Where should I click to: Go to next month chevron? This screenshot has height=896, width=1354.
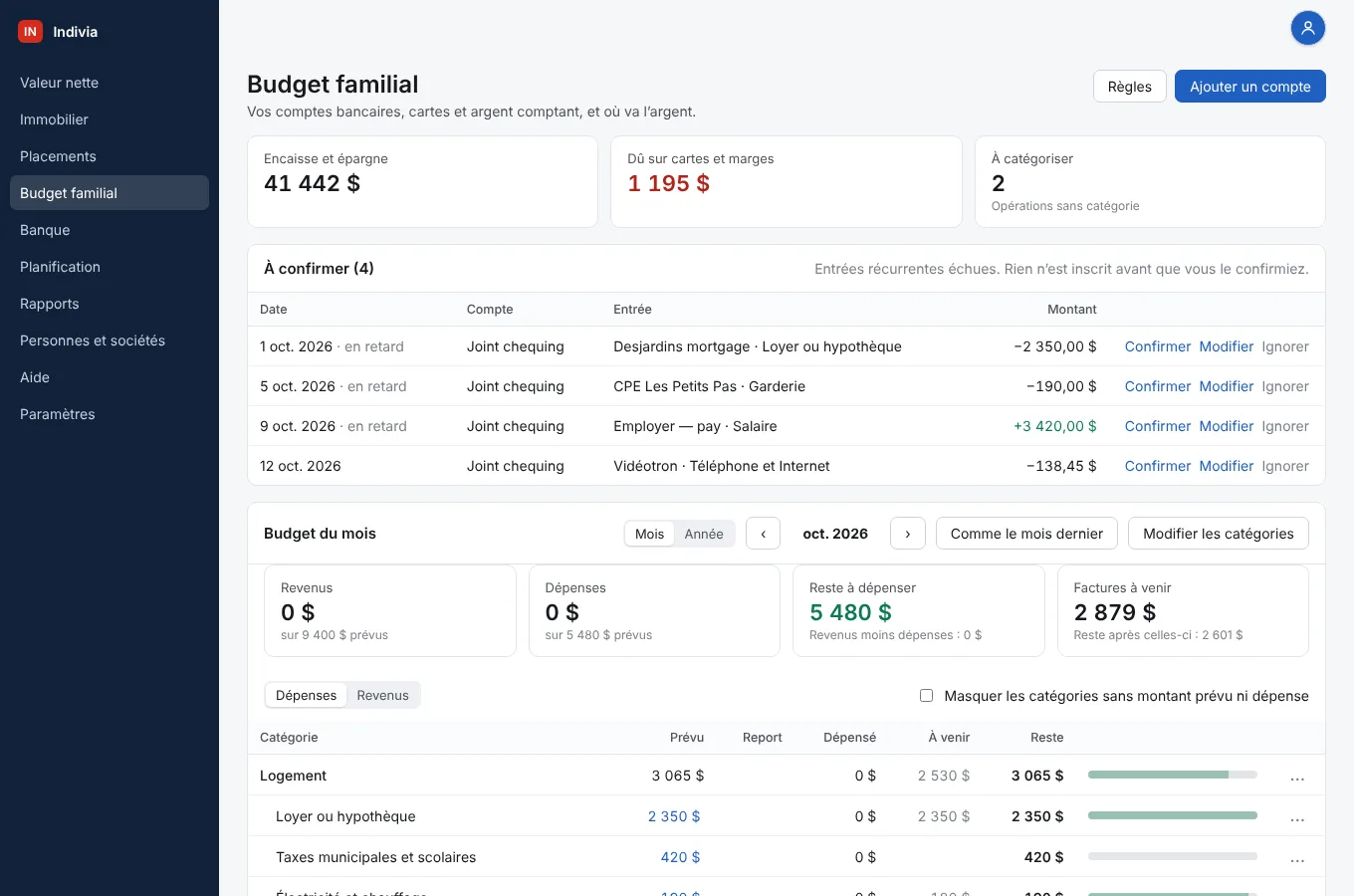pos(908,534)
